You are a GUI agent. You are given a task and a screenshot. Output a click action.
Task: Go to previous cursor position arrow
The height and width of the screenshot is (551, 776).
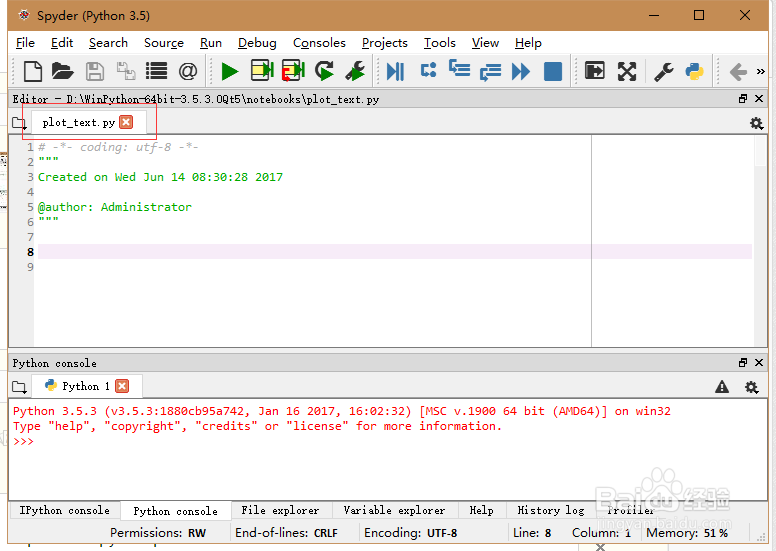[738, 72]
